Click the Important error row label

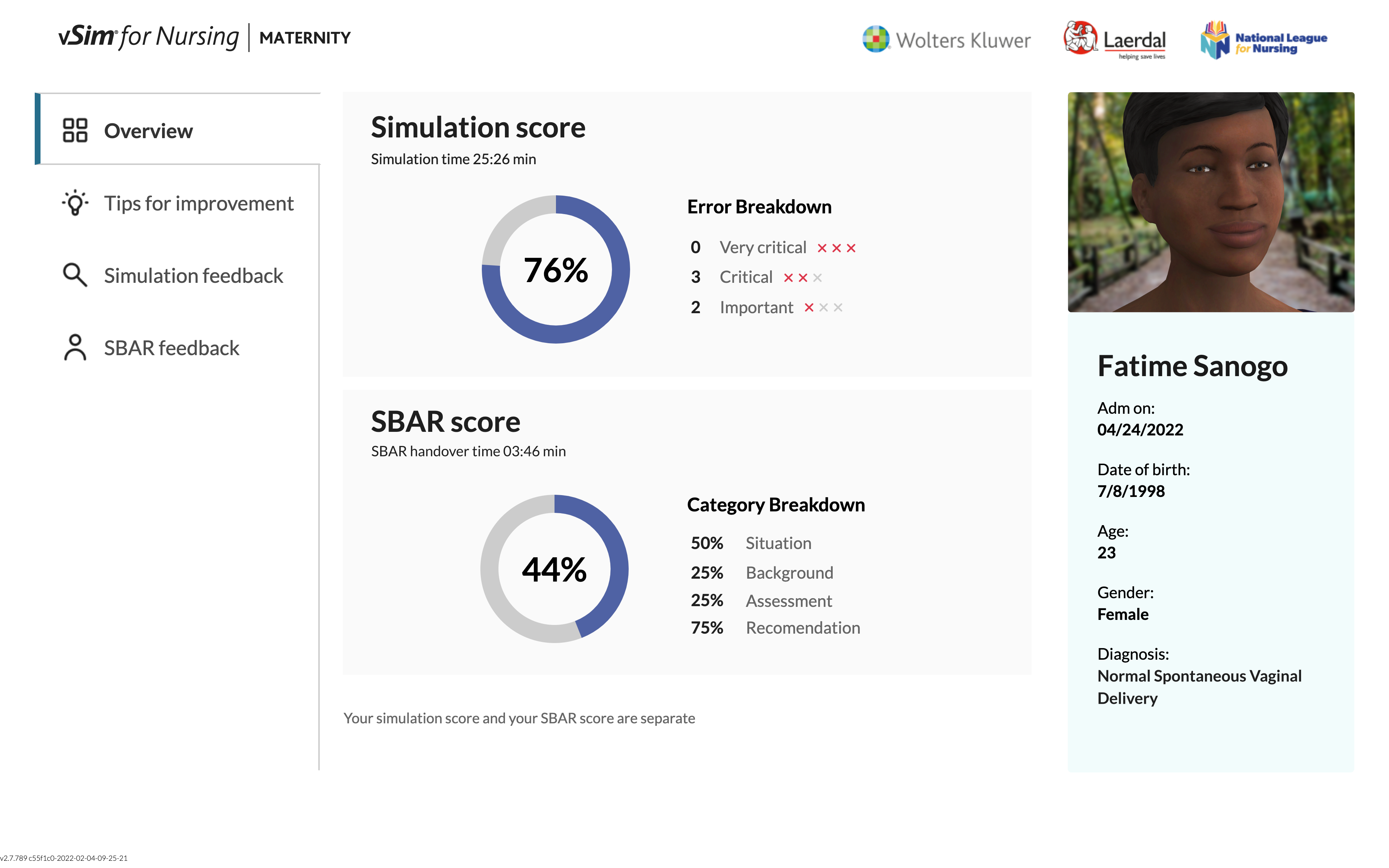coord(756,307)
